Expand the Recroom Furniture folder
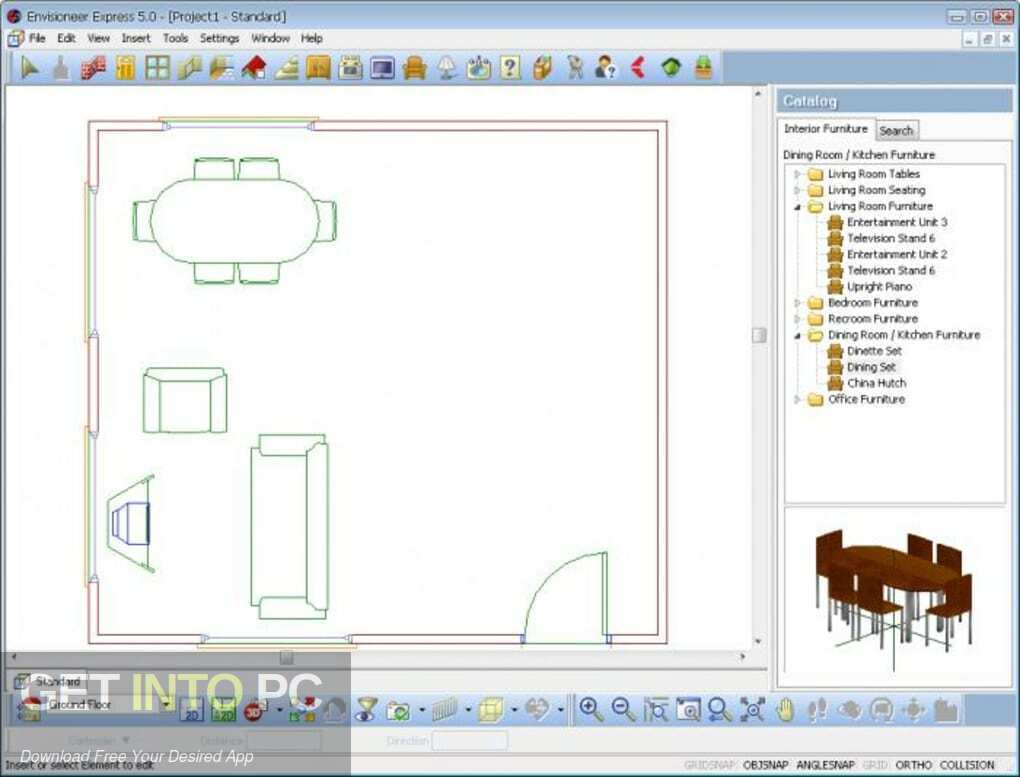This screenshot has width=1020, height=777. click(797, 319)
